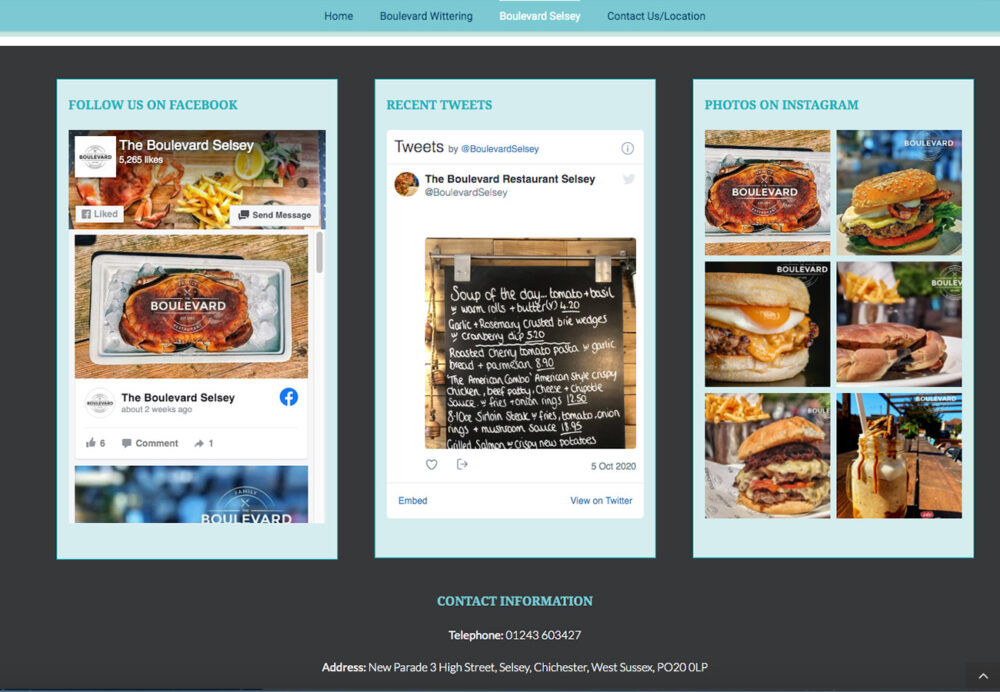This screenshot has width=1000, height=692.
Task: Select Boulevard Selsey nav item
Action: [540, 16]
